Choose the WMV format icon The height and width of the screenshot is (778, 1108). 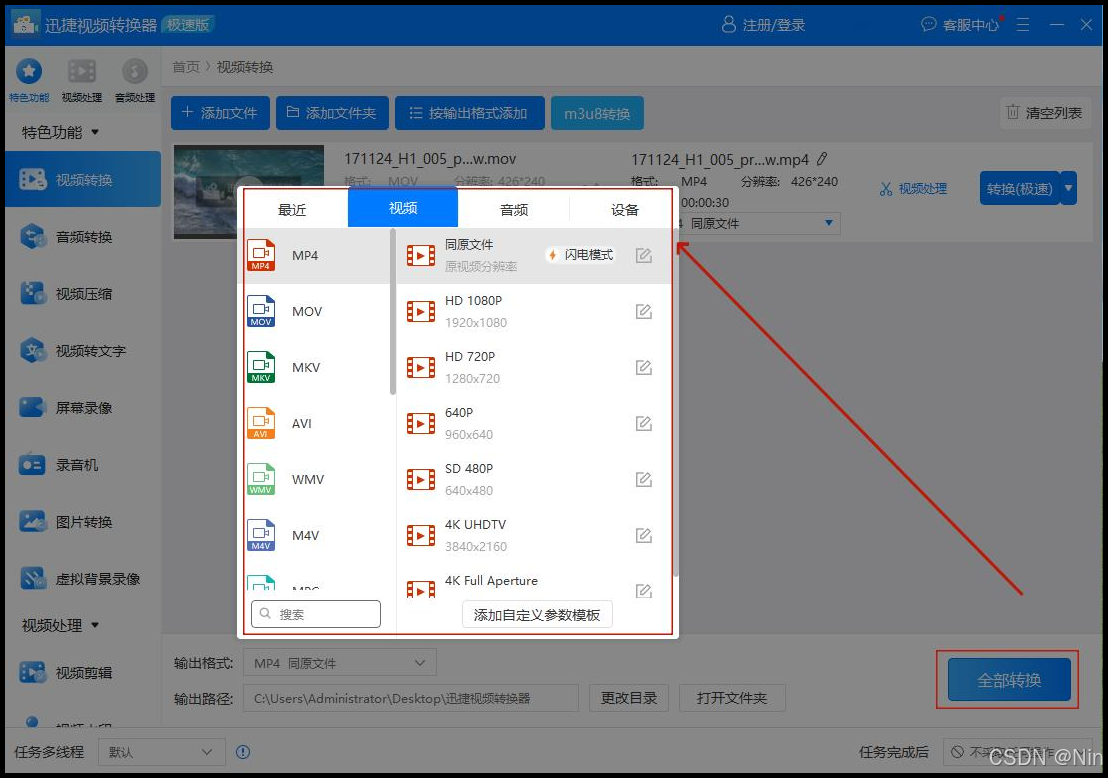(x=261, y=479)
